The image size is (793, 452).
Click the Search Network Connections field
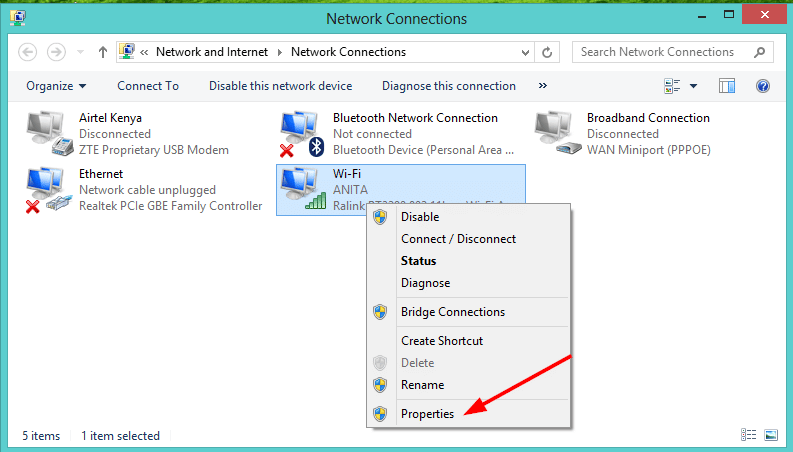(672, 52)
